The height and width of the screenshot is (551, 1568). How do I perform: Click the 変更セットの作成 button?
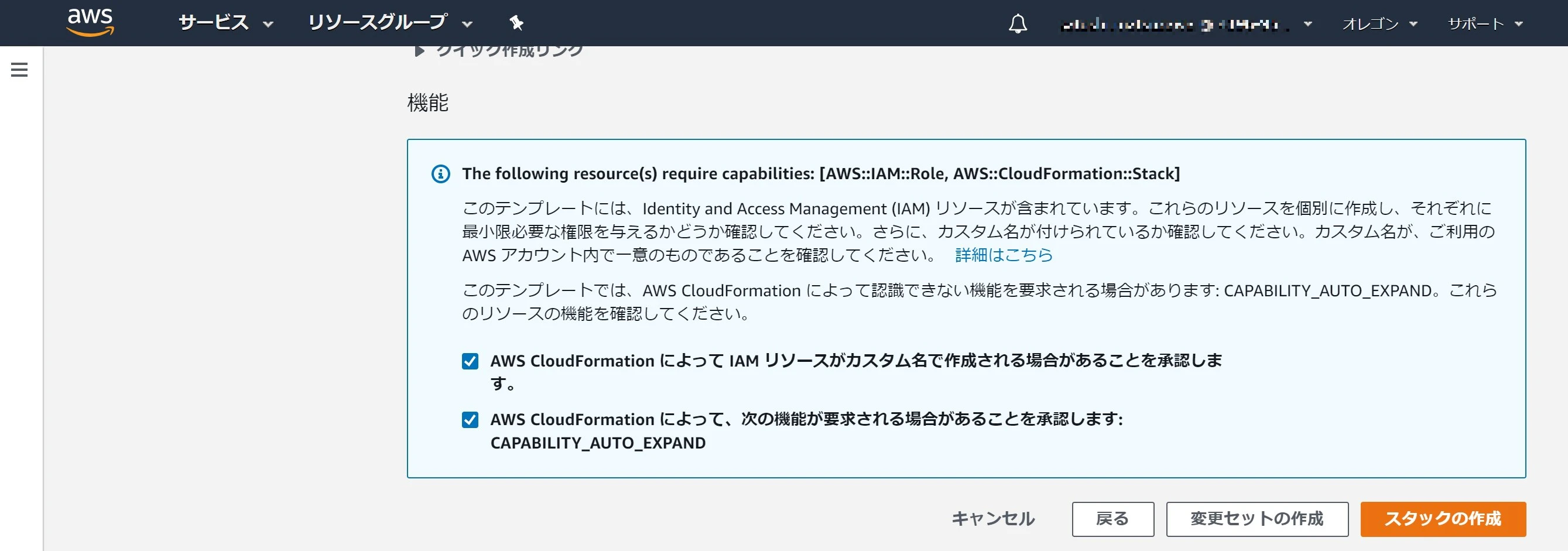point(1257,519)
